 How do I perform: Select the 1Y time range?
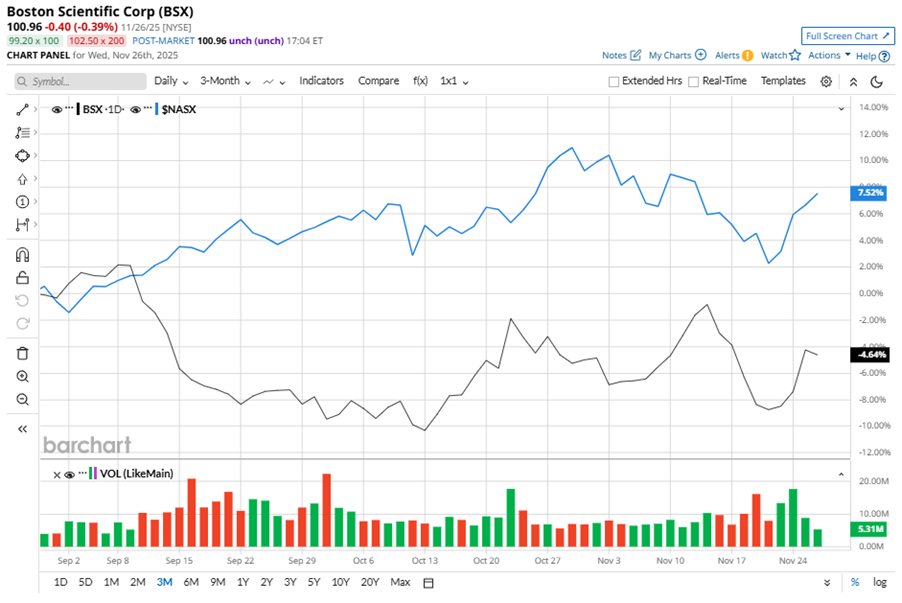tap(243, 582)
